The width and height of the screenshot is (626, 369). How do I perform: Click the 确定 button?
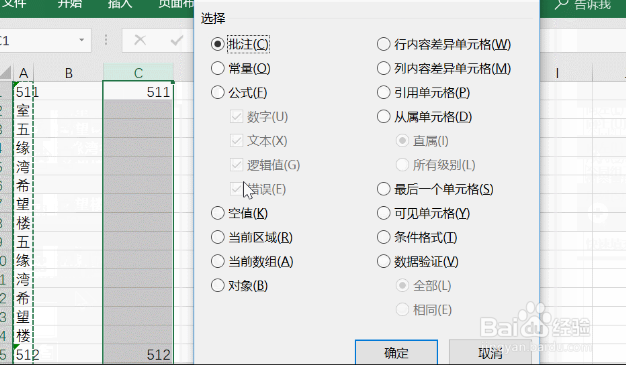396,352
